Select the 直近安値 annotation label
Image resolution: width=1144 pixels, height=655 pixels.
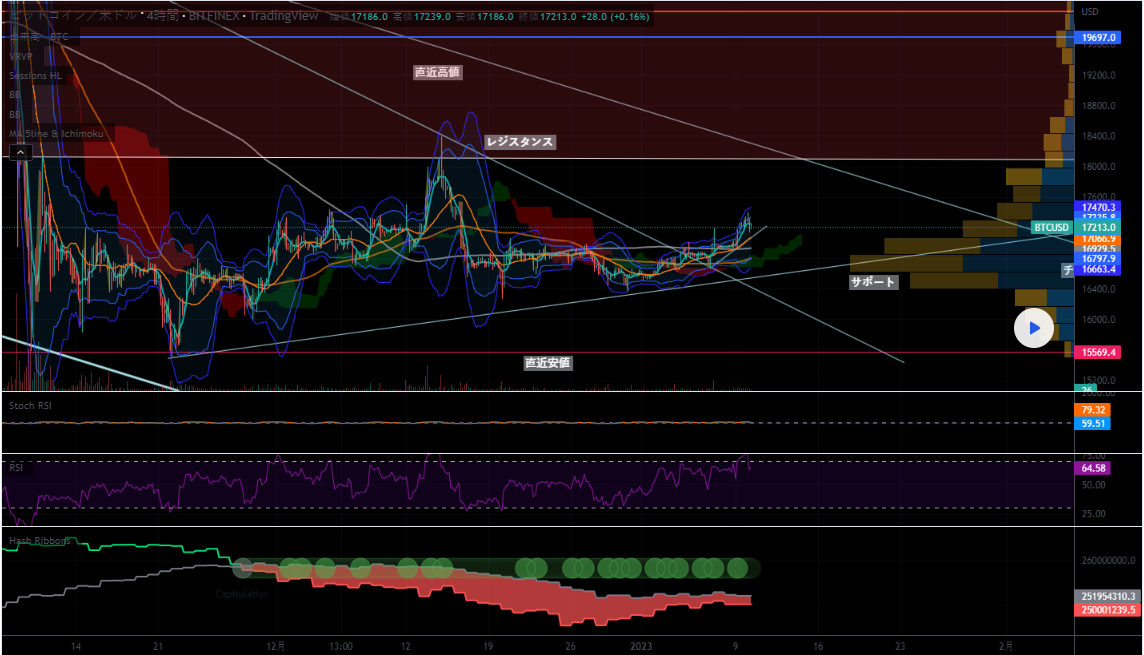tap(547, 363)
